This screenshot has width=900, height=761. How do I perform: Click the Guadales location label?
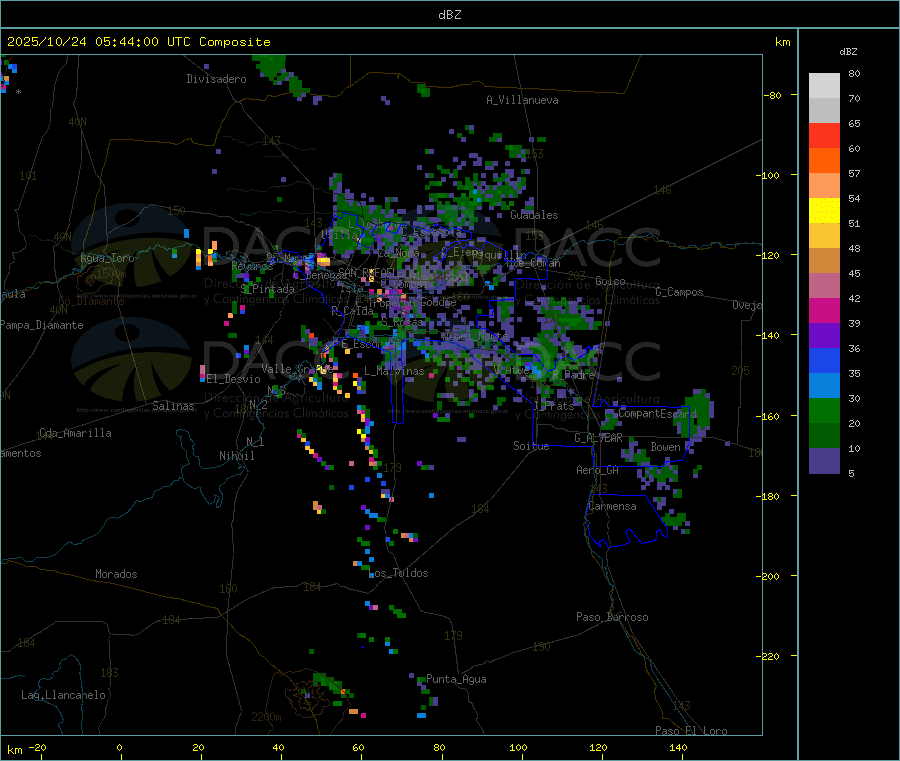534,215
